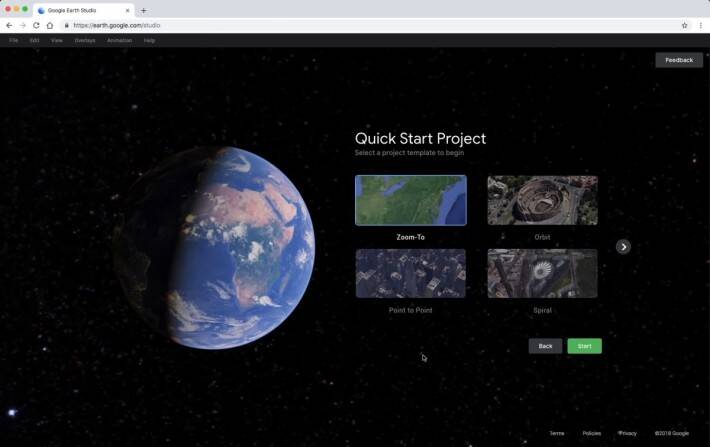
Task: Open the Policies link
Action: pyautogui.click(x=592, y=433)
